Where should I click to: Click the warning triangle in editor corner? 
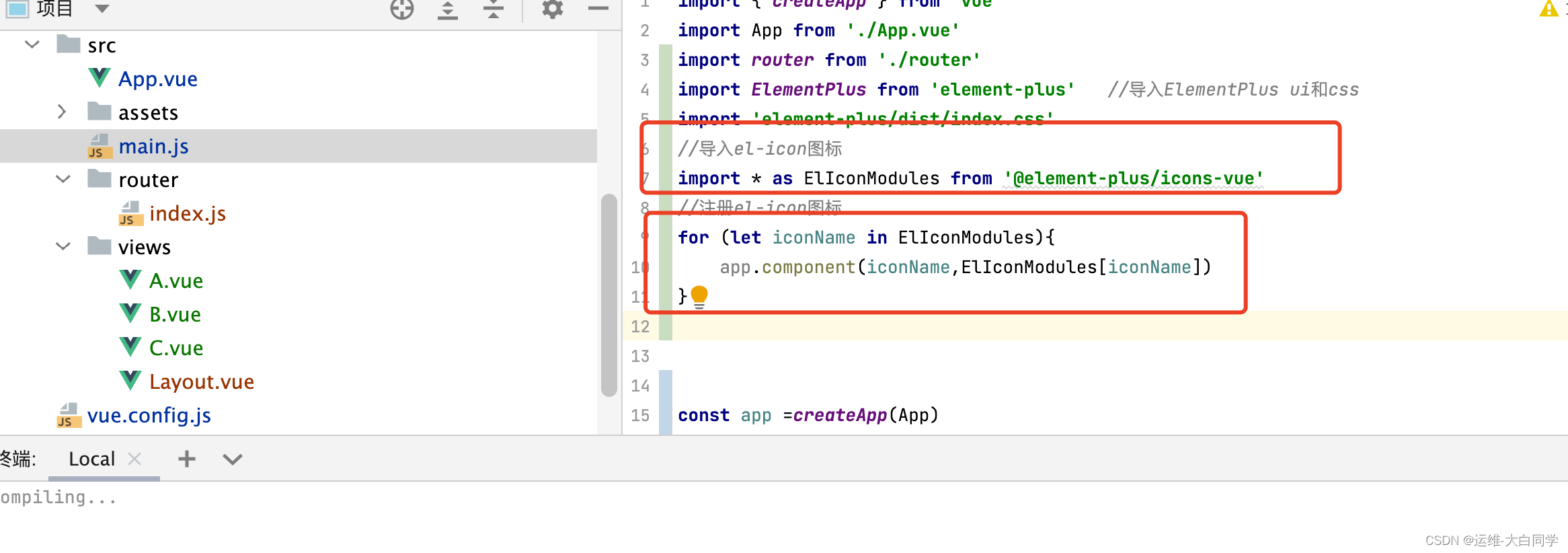point(1549,9)
